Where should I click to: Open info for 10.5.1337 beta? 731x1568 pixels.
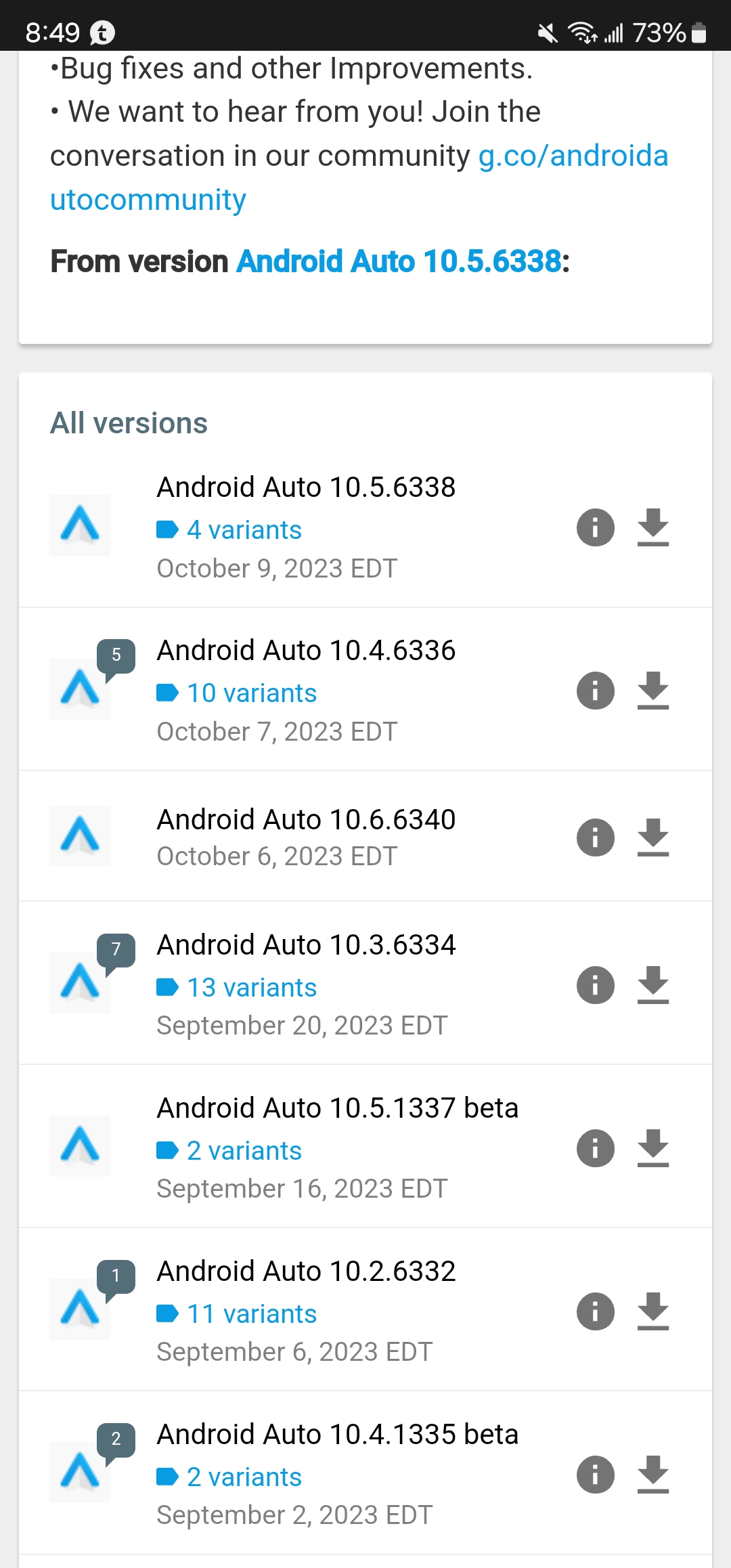(x=596, y=1148)
